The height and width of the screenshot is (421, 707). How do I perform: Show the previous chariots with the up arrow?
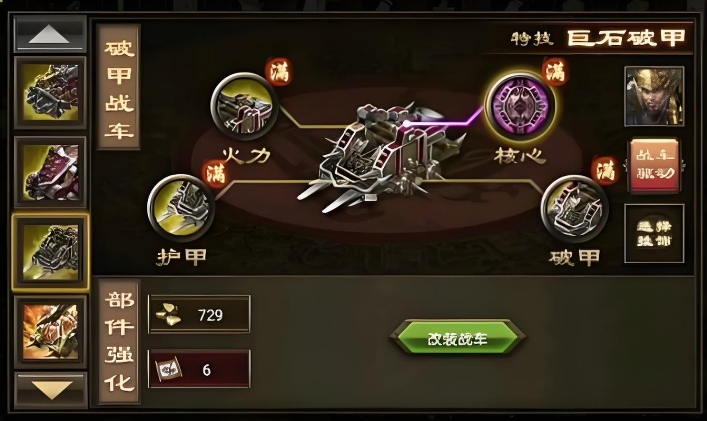click(x=50, y=34)
